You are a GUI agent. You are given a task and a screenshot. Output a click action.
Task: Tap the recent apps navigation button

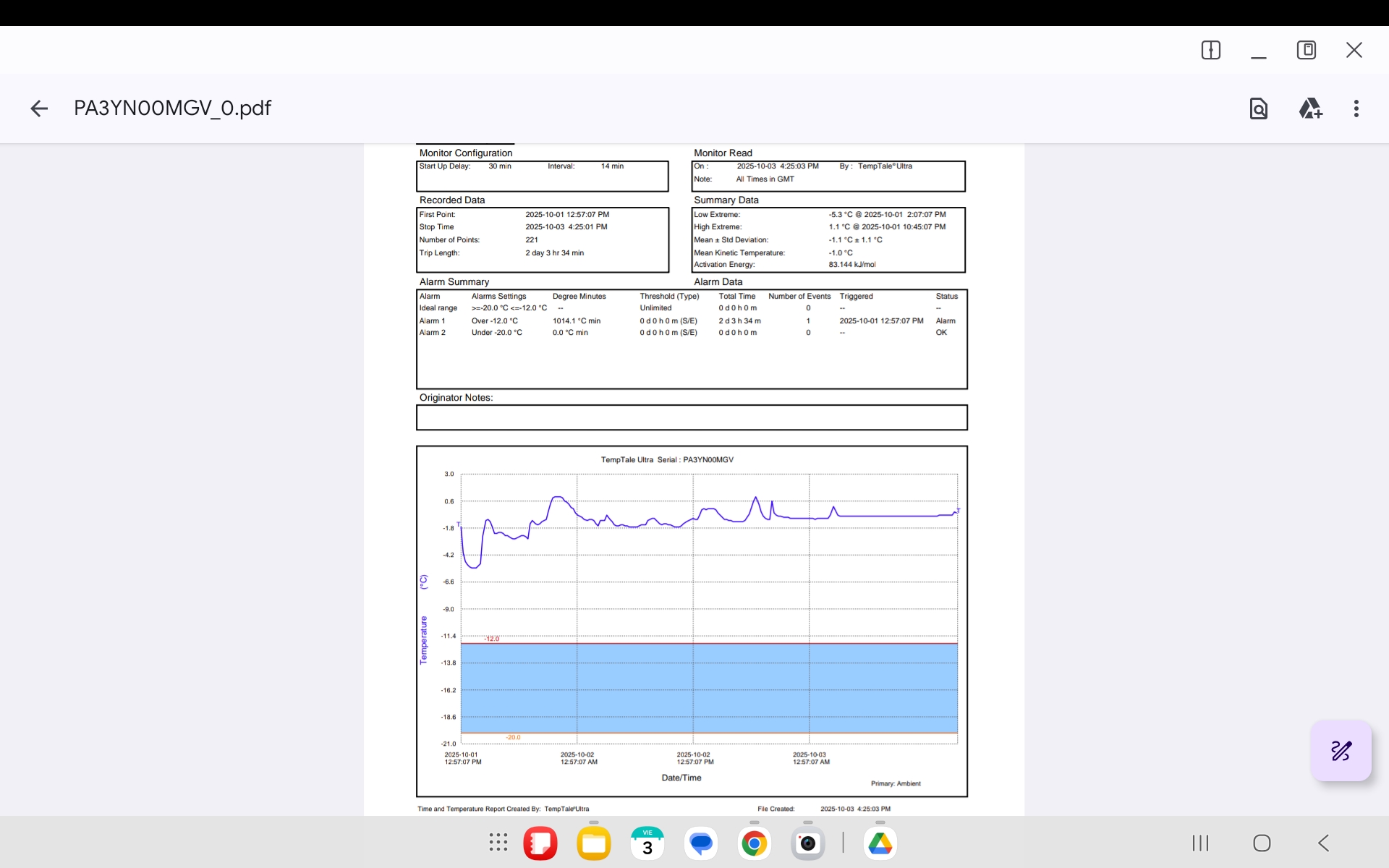point(1200,843)
